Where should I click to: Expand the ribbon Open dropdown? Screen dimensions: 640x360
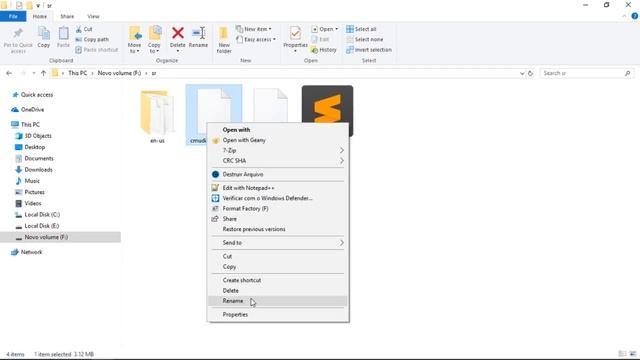coord(324,29)
